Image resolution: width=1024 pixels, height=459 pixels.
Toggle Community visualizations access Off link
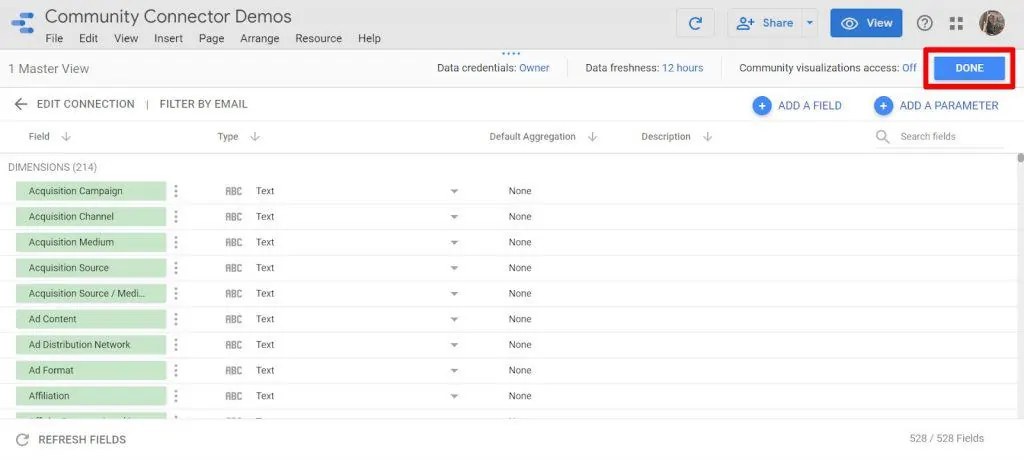click(x=909, y=68)
